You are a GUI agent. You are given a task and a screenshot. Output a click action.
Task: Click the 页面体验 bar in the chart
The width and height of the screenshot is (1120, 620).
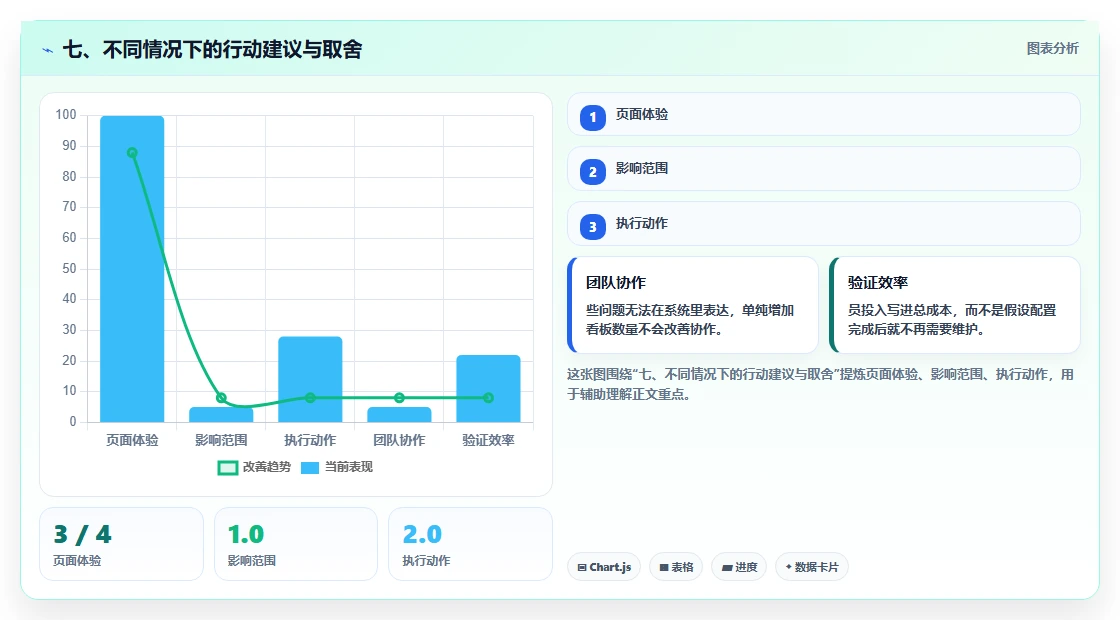(x=132, y=269)
